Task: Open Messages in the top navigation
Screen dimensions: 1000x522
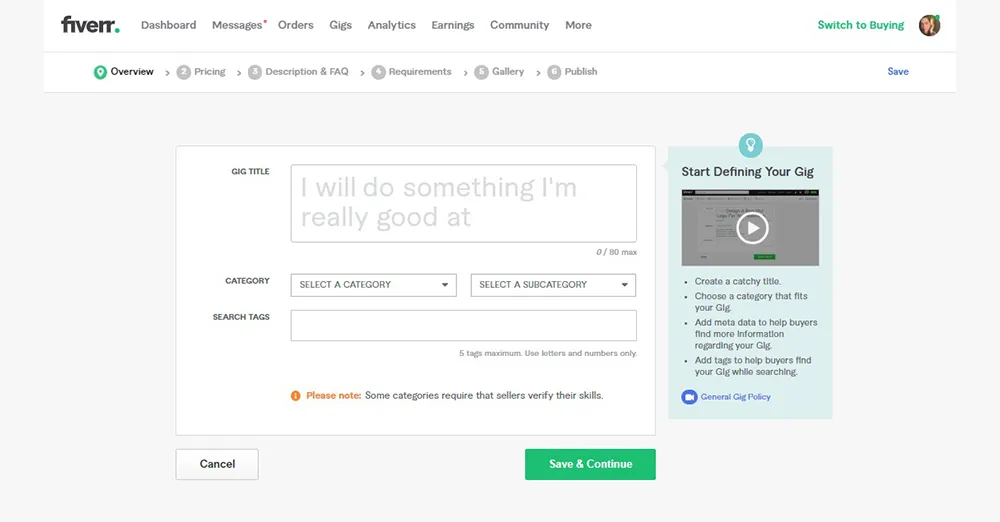Action: click(x=237, y=25)
